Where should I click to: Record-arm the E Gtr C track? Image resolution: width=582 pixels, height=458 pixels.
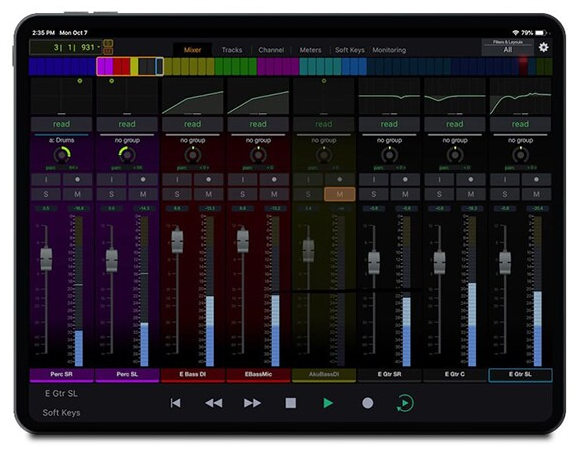(471, 180)
